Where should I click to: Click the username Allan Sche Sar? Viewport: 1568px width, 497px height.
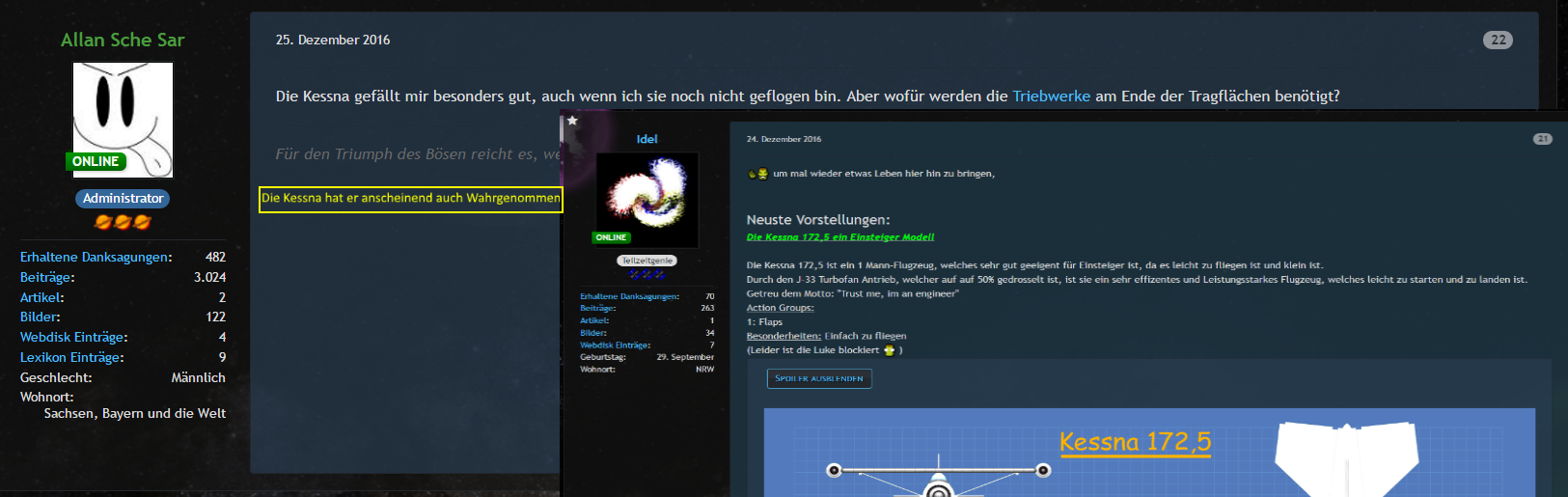pyautogui.click(x=123, y=40)
